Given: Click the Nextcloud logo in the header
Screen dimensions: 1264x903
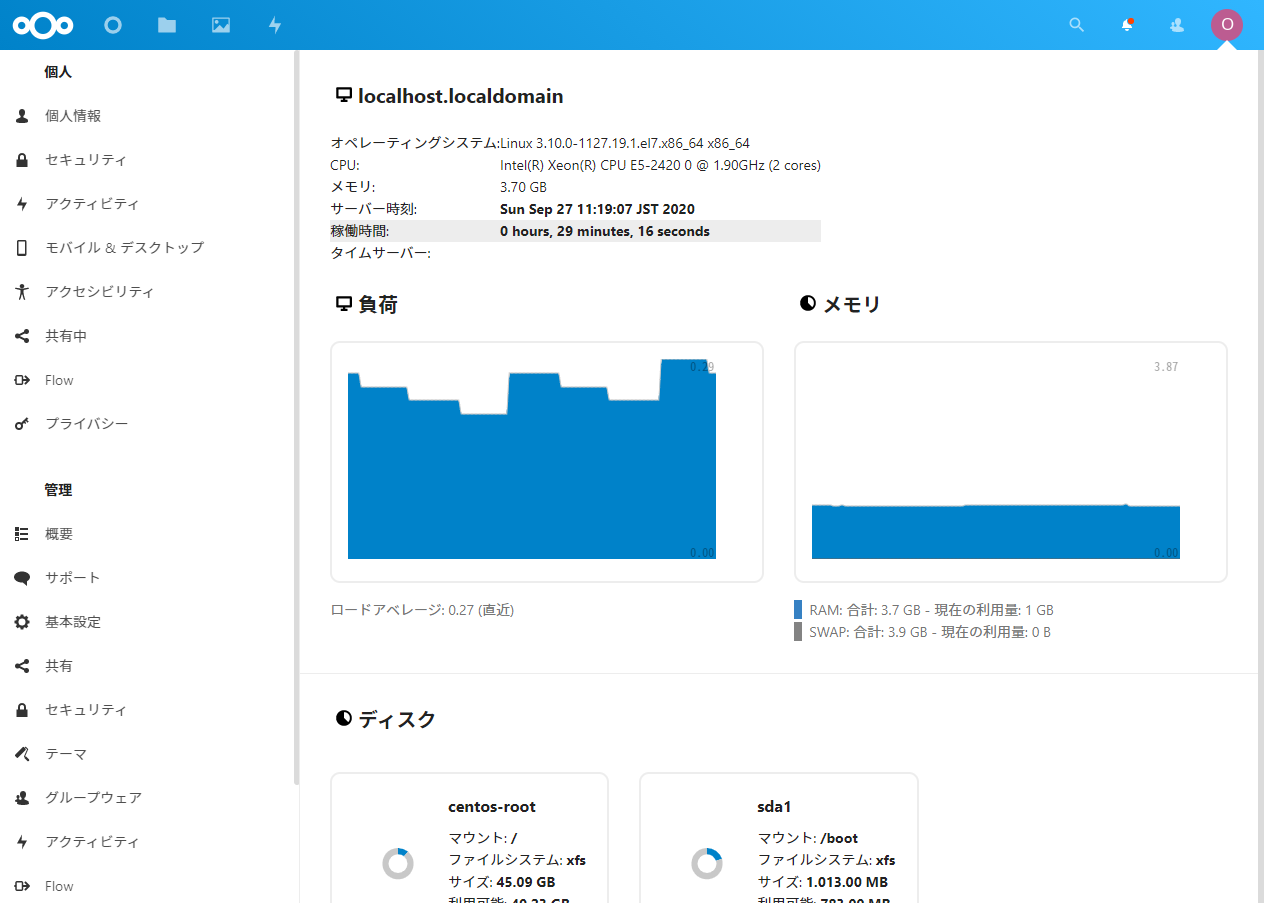Looking at the screenshot, I should click(x=43, y=25).
